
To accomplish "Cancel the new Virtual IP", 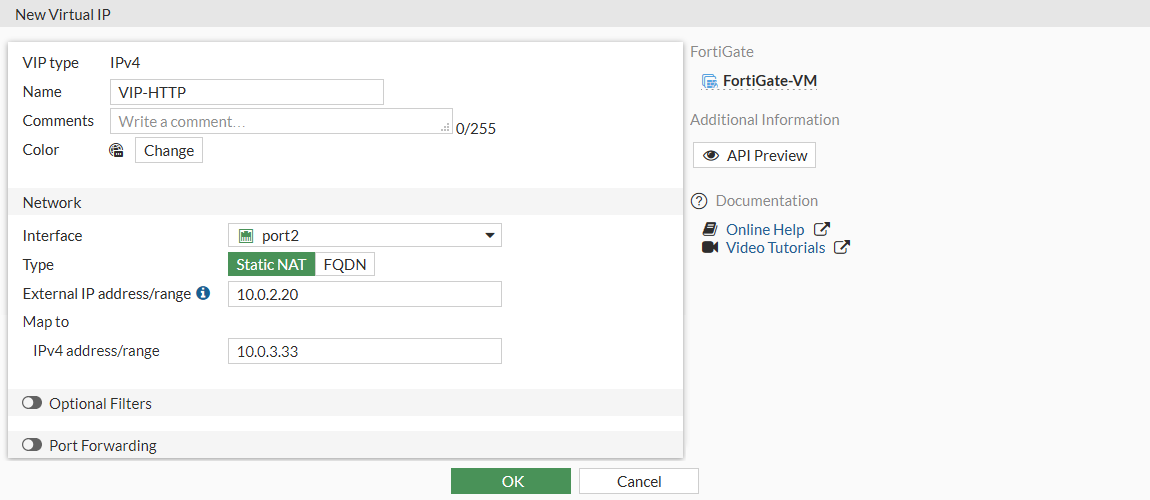I will coord(638,481).
